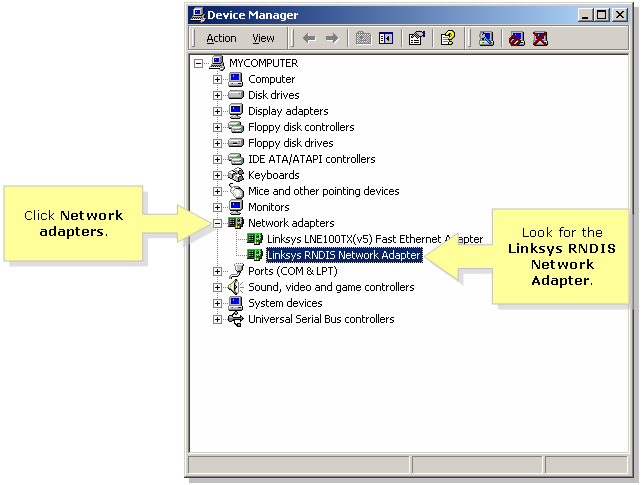Close the Device Manager window
Screen dimensions: 643x485
pyautogui.click(x=620, y=15)
